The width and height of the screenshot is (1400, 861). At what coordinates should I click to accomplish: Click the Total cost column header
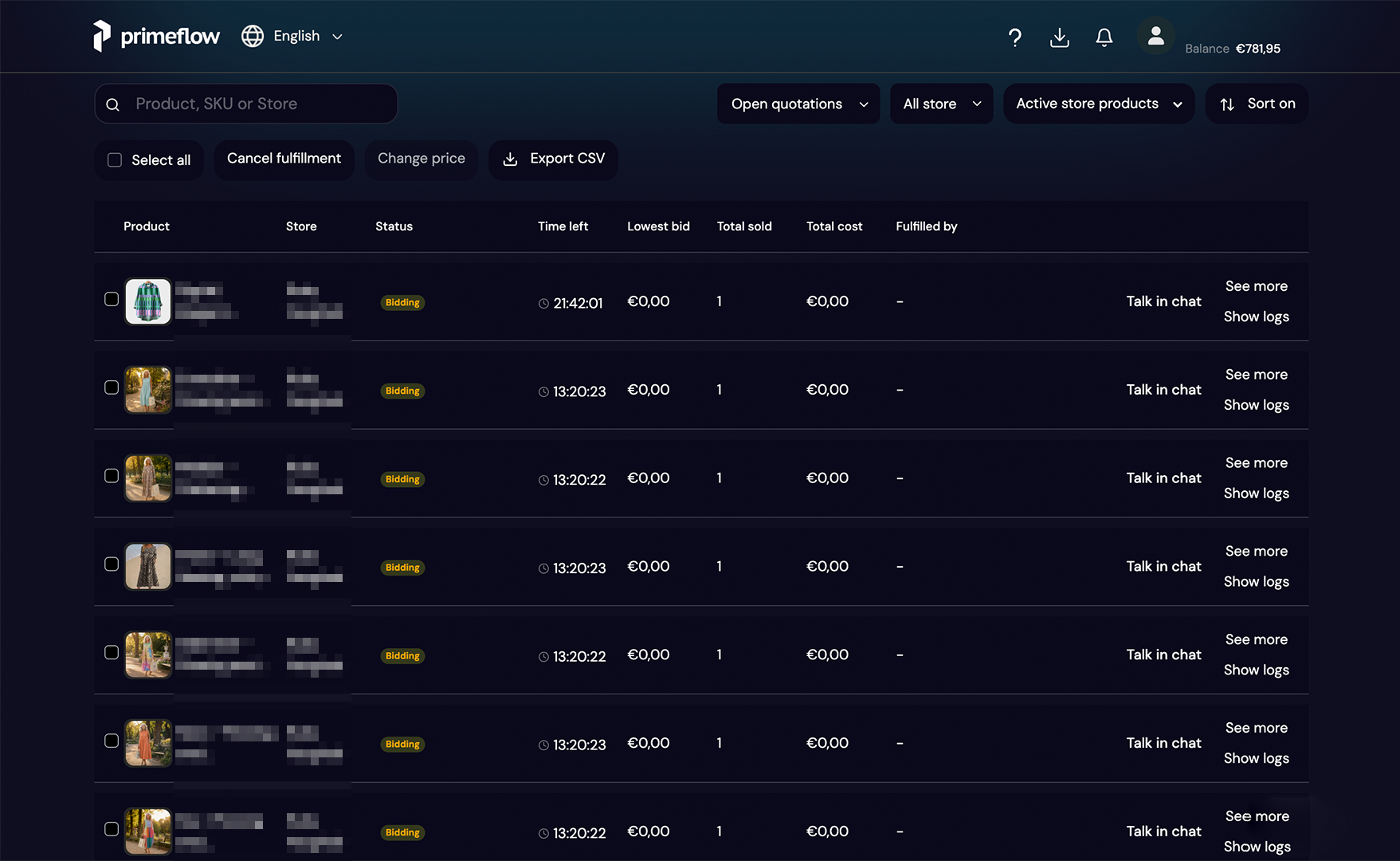[x=834, y=226]
